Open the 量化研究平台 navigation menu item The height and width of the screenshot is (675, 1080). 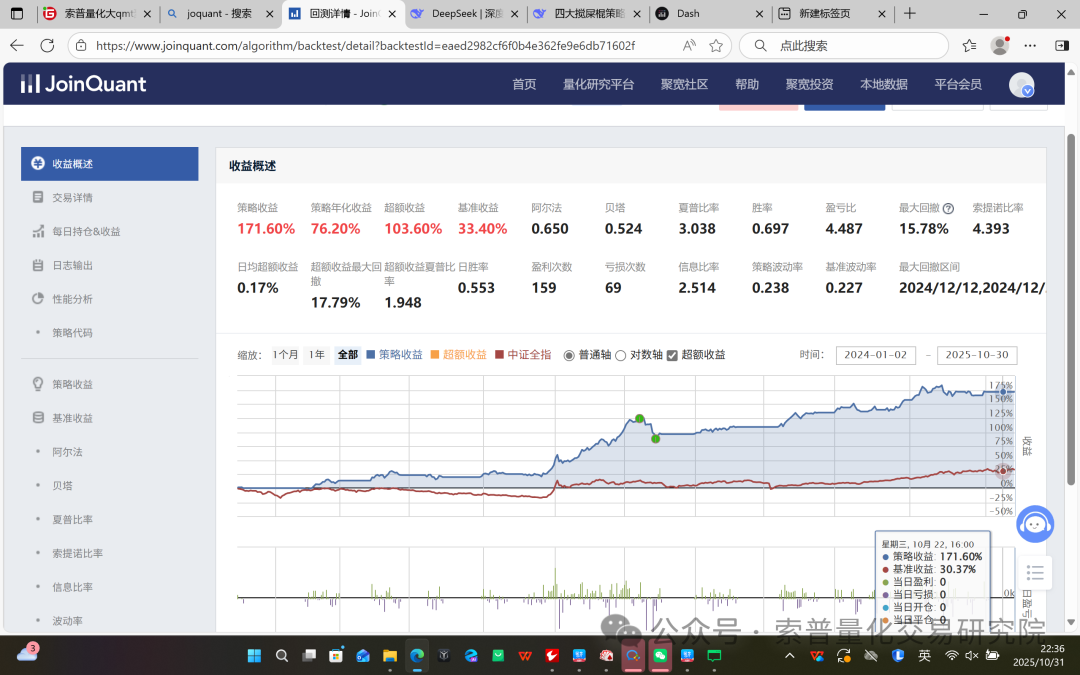click(x=597, y=85)
